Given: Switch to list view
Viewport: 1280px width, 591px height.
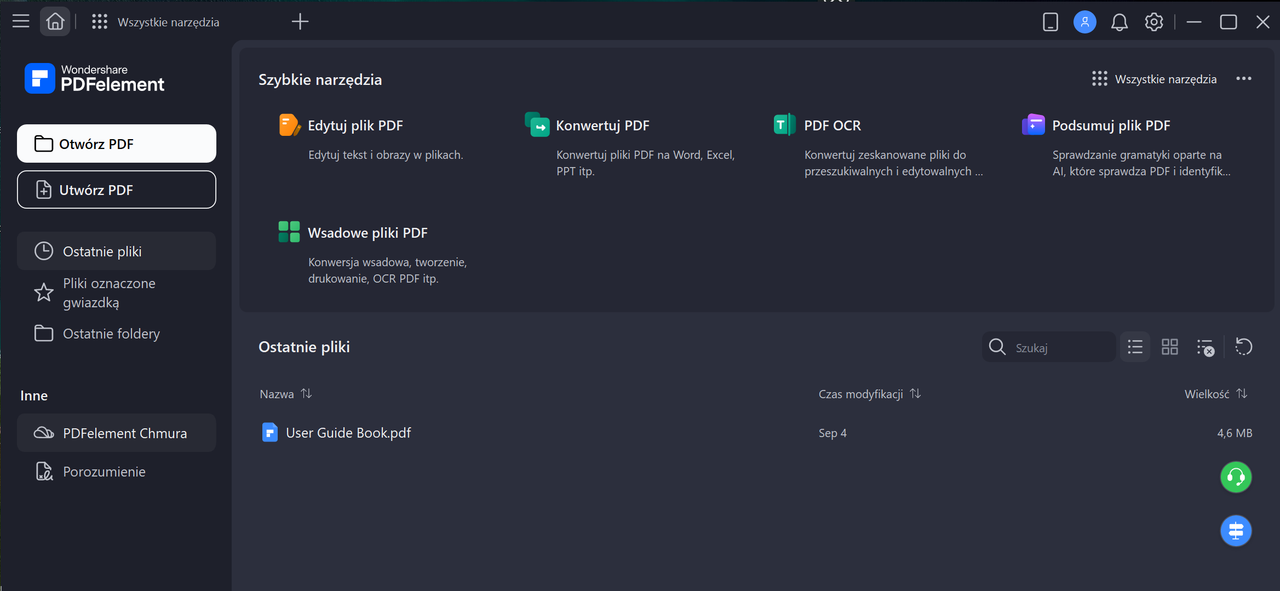Looking at the screenshot, I should [x=1135, y=347].
